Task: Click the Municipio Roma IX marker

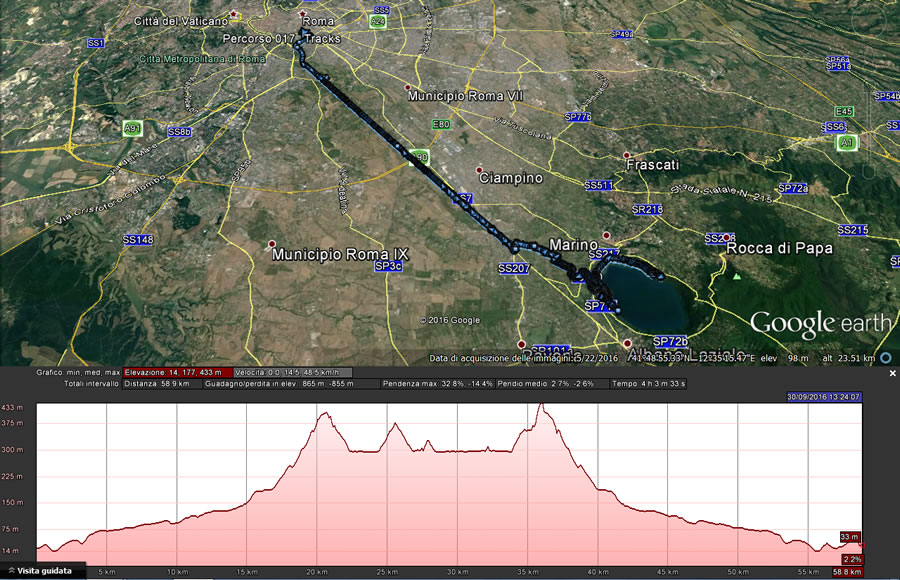Action: (x=271, y=244)
